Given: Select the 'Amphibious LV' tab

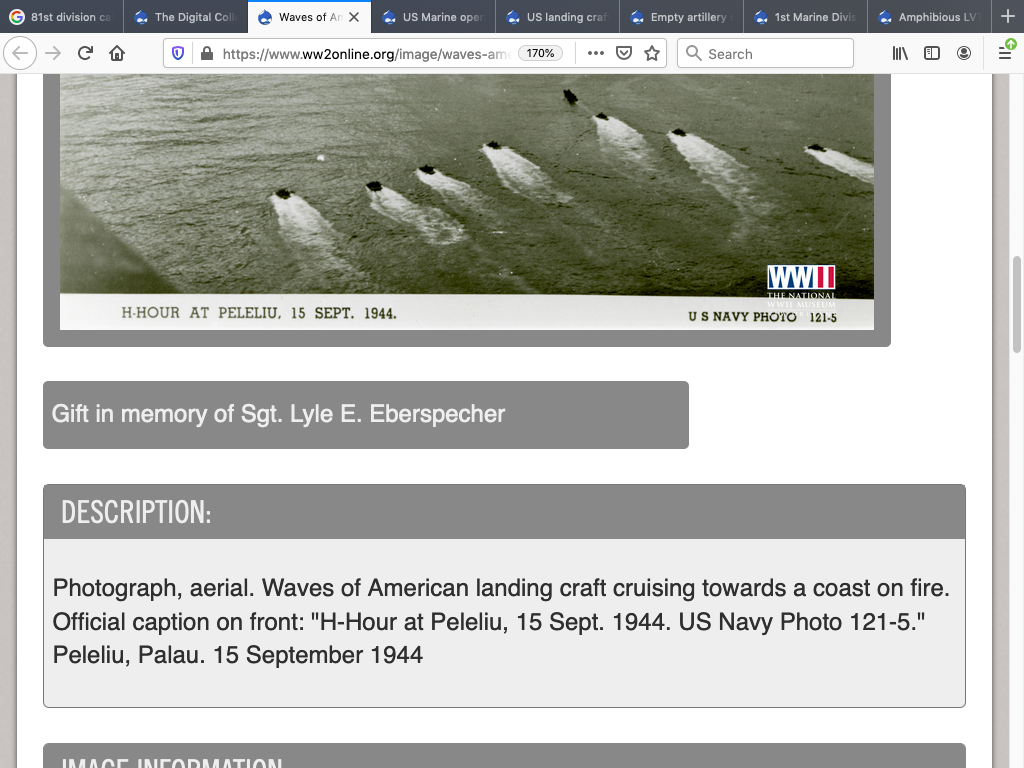Looking at the screenshot, I should point(930,17).
